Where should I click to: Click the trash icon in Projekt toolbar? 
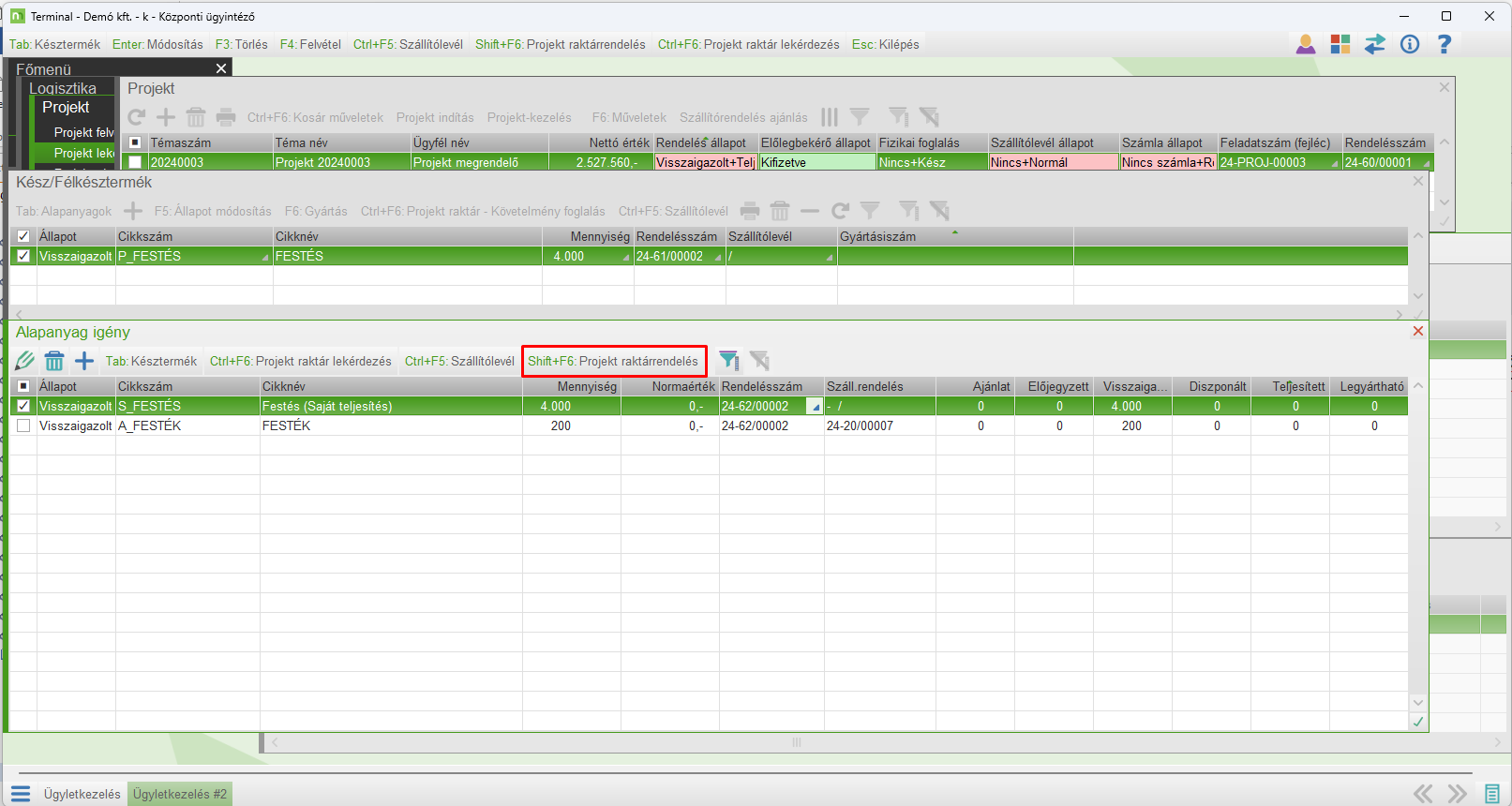coord(196,117)
